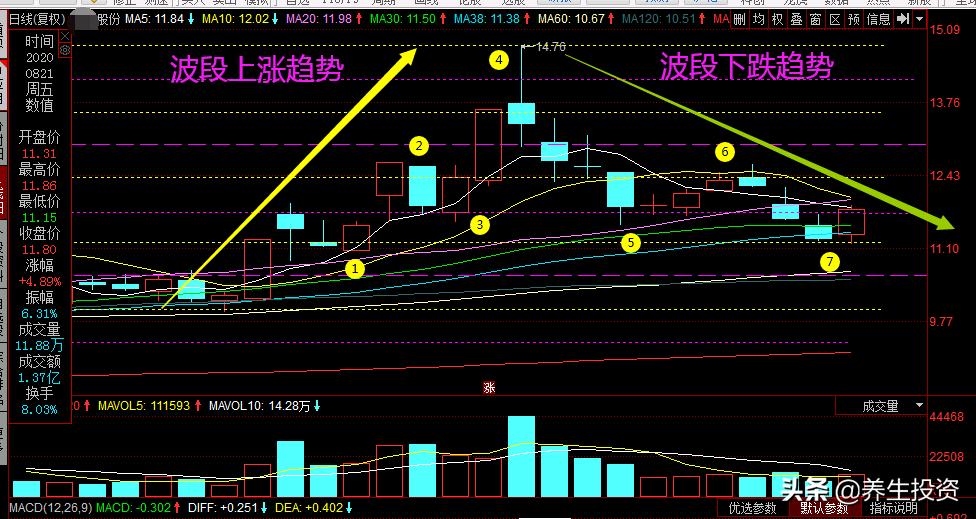976x519 pixels.
Task: Toggle the 权 price-adjustment button
Action: 777,19
